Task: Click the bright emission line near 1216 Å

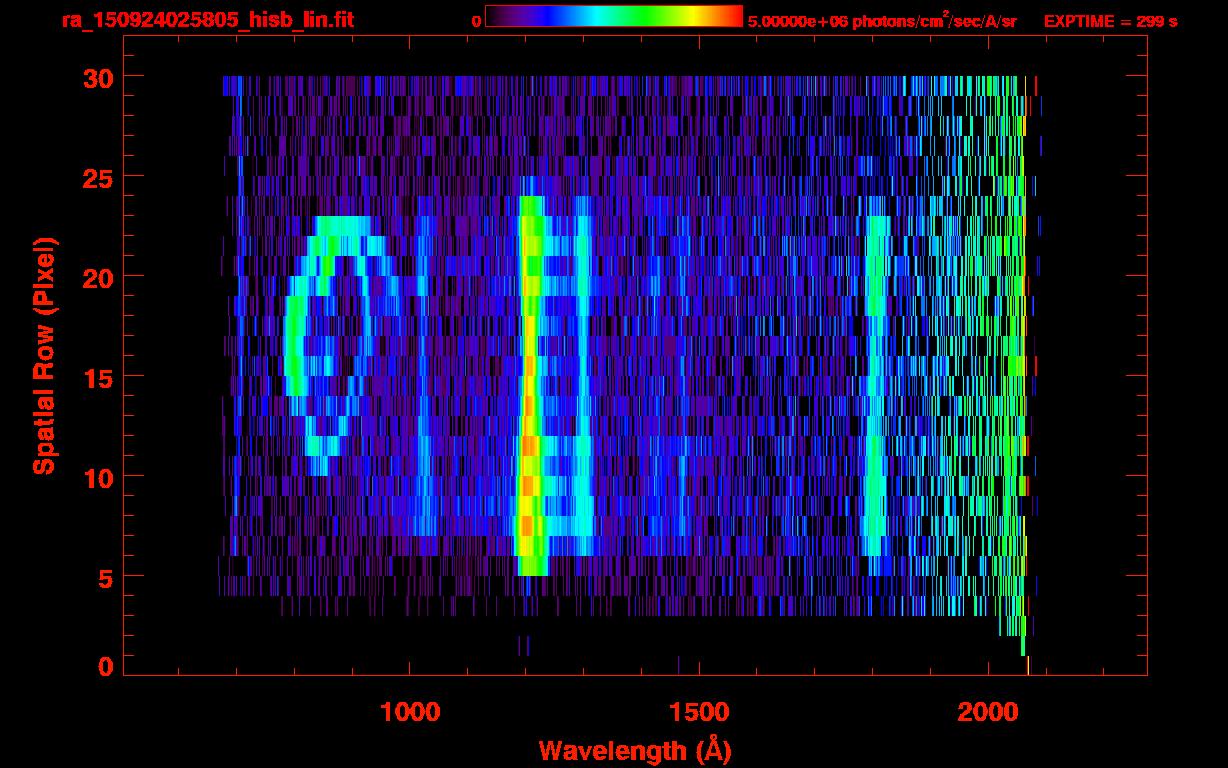Action: click(530, 385)
